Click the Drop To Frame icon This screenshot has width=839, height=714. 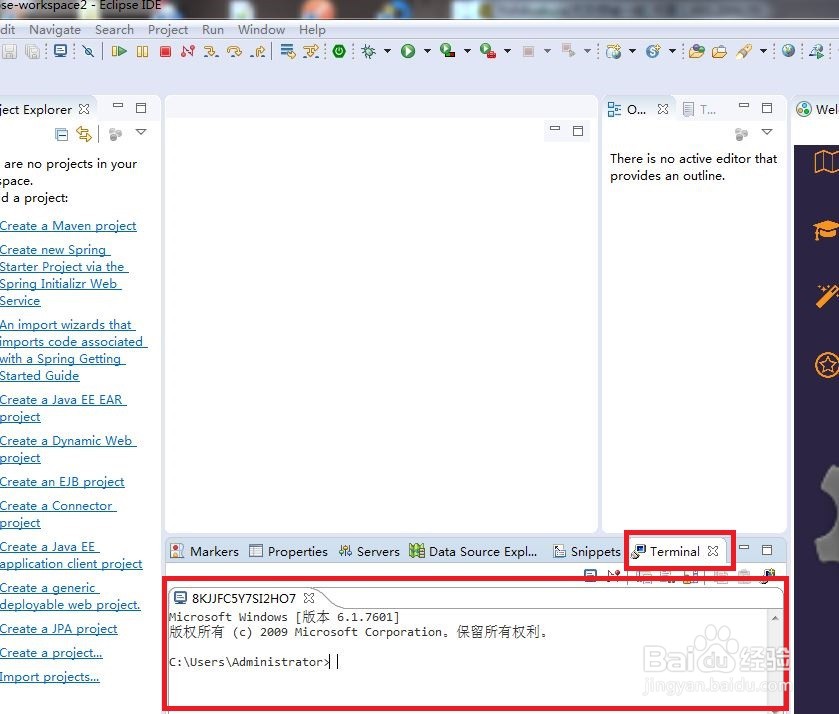(x=288, y=51)
